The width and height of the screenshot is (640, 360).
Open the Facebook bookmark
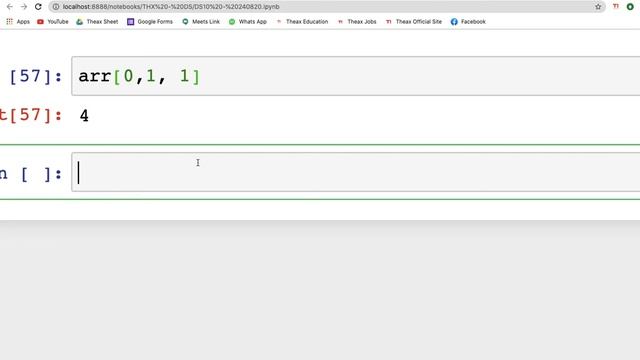pos(468,22)
